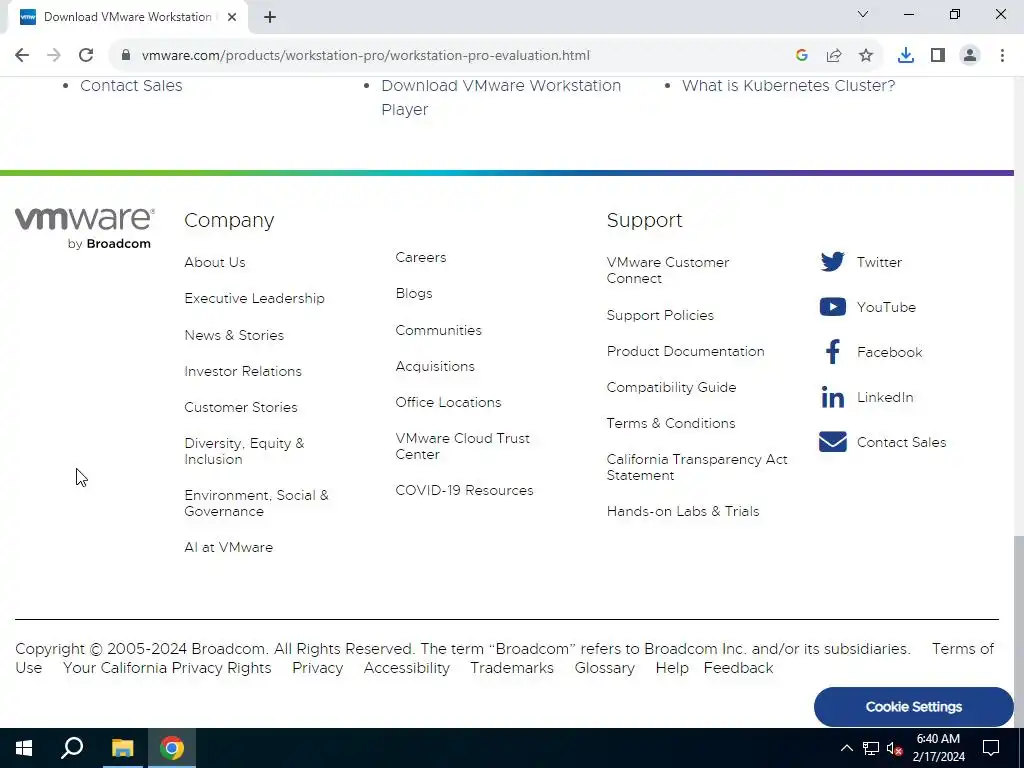Open the Careers link
1024x768 pixels.
[x=421, y=257]
